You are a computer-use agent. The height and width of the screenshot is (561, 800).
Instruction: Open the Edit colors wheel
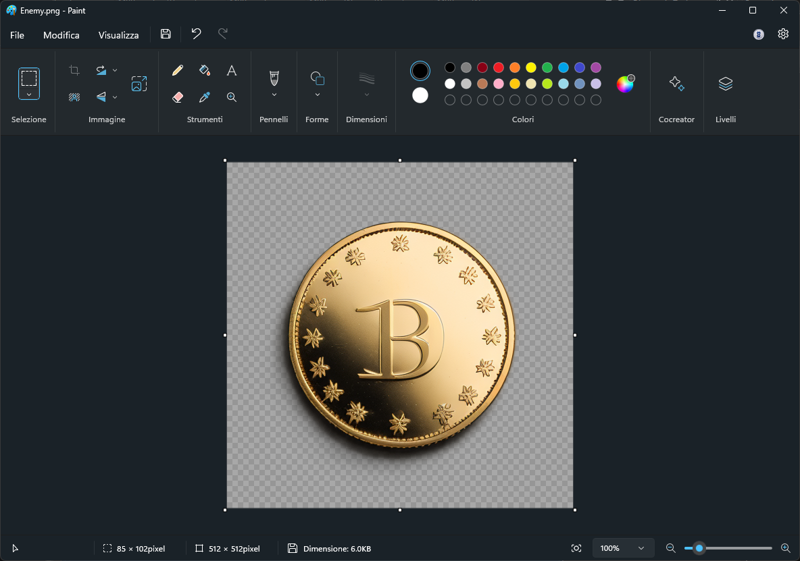[x=625, y=84]
